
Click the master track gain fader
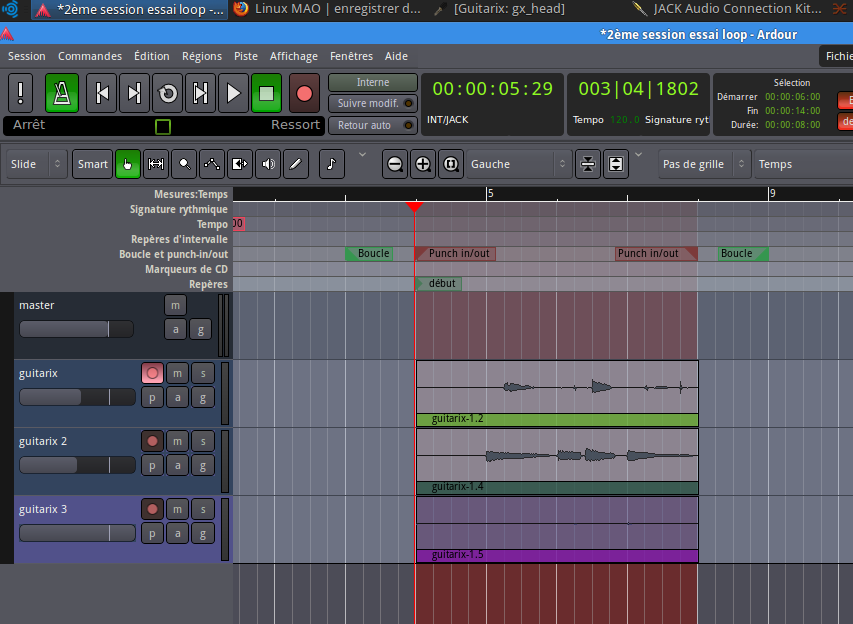point(76,329)
